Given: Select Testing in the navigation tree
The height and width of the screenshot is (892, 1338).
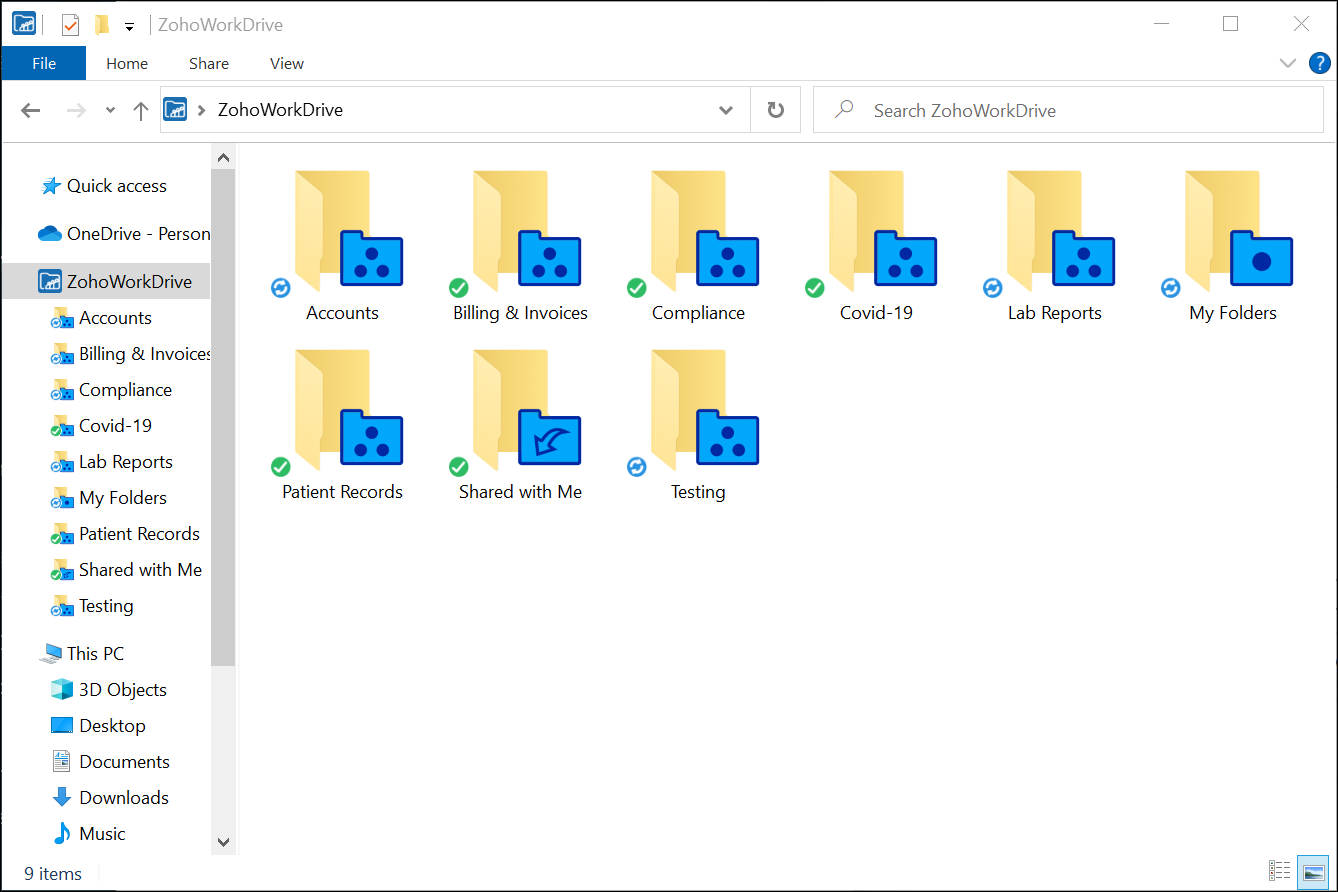Looking at the screenshot, I should tap(92, 606).
